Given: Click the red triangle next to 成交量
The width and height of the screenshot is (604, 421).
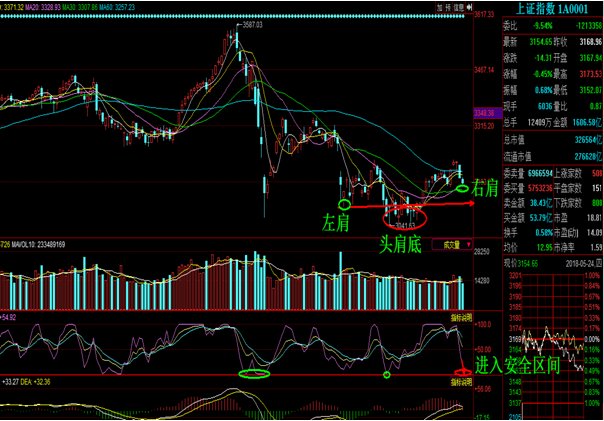Looking at the screenshot, I should click(468, 245).
